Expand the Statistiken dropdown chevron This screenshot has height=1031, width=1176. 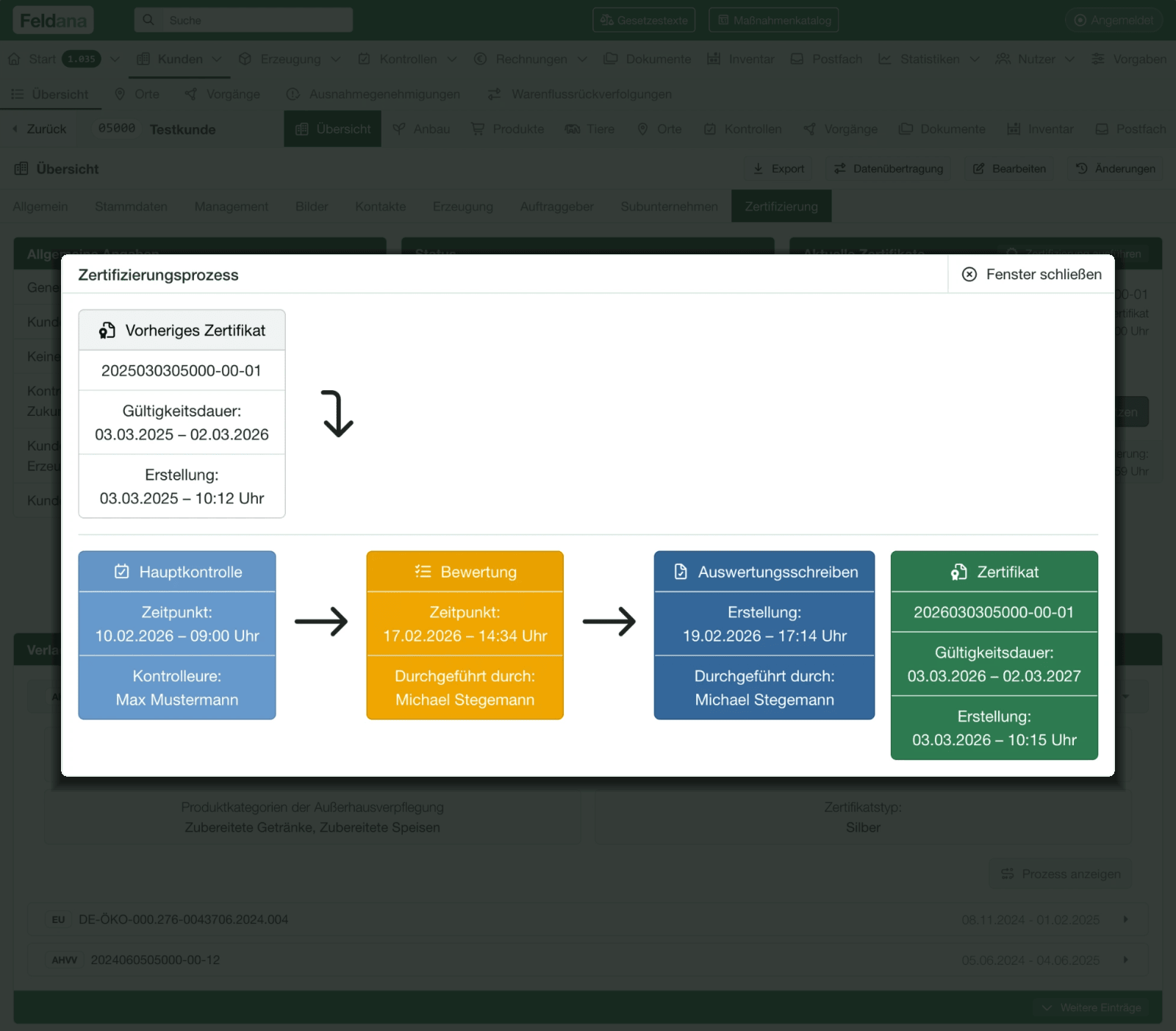[x=975, y=59]
